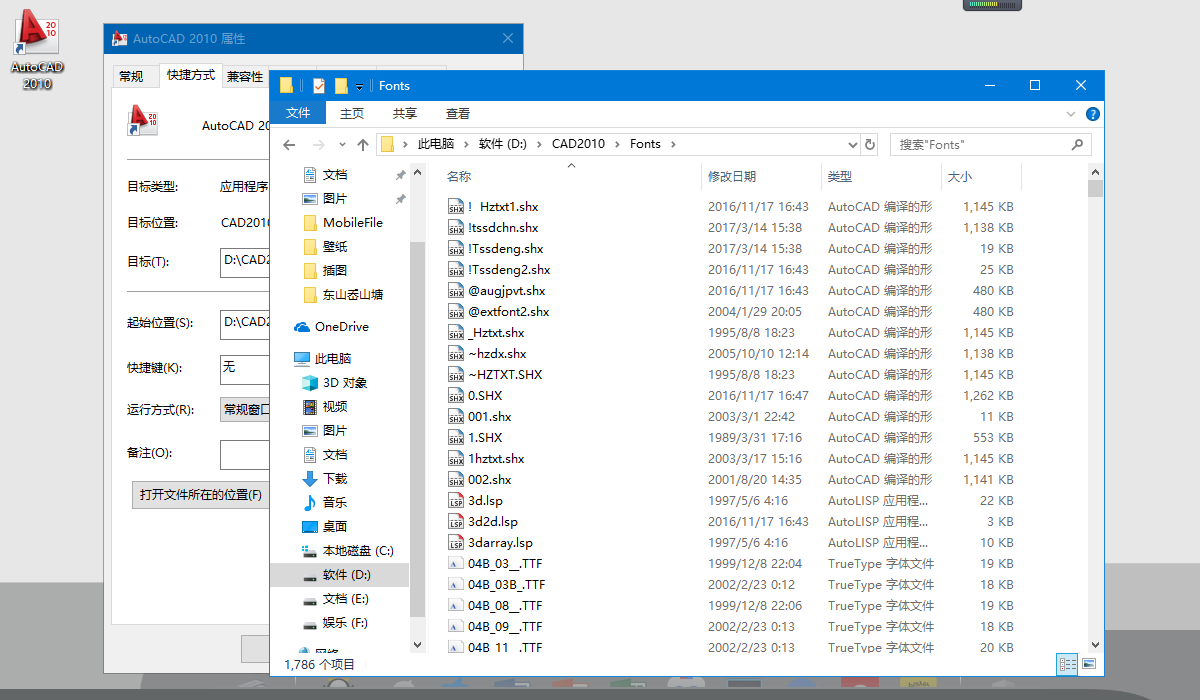Expand the address bar history dropdown
1200x700 pixels.
click(x=852, y=144)
